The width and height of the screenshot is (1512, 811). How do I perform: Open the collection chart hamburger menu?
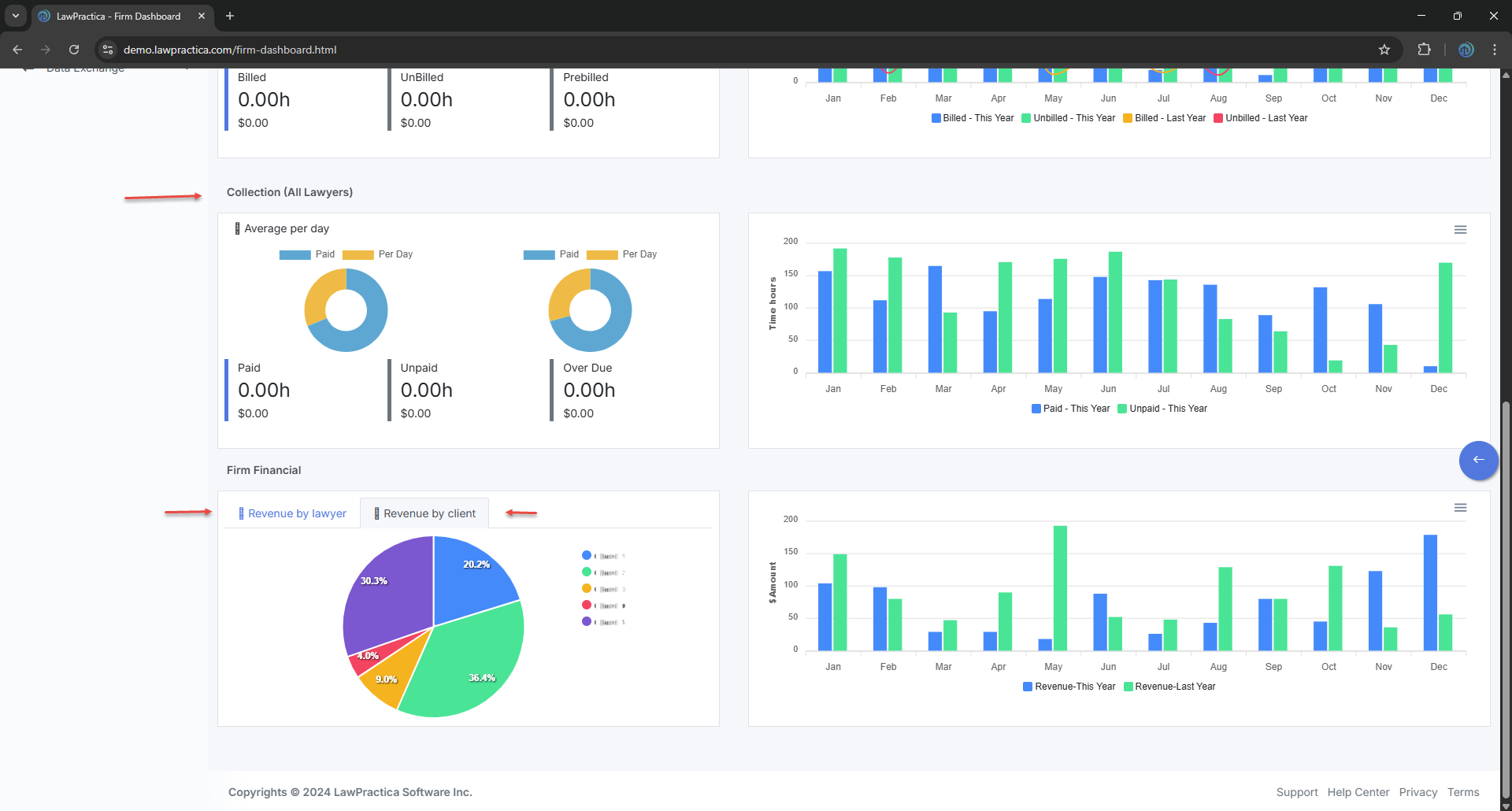coord(1460,230)
